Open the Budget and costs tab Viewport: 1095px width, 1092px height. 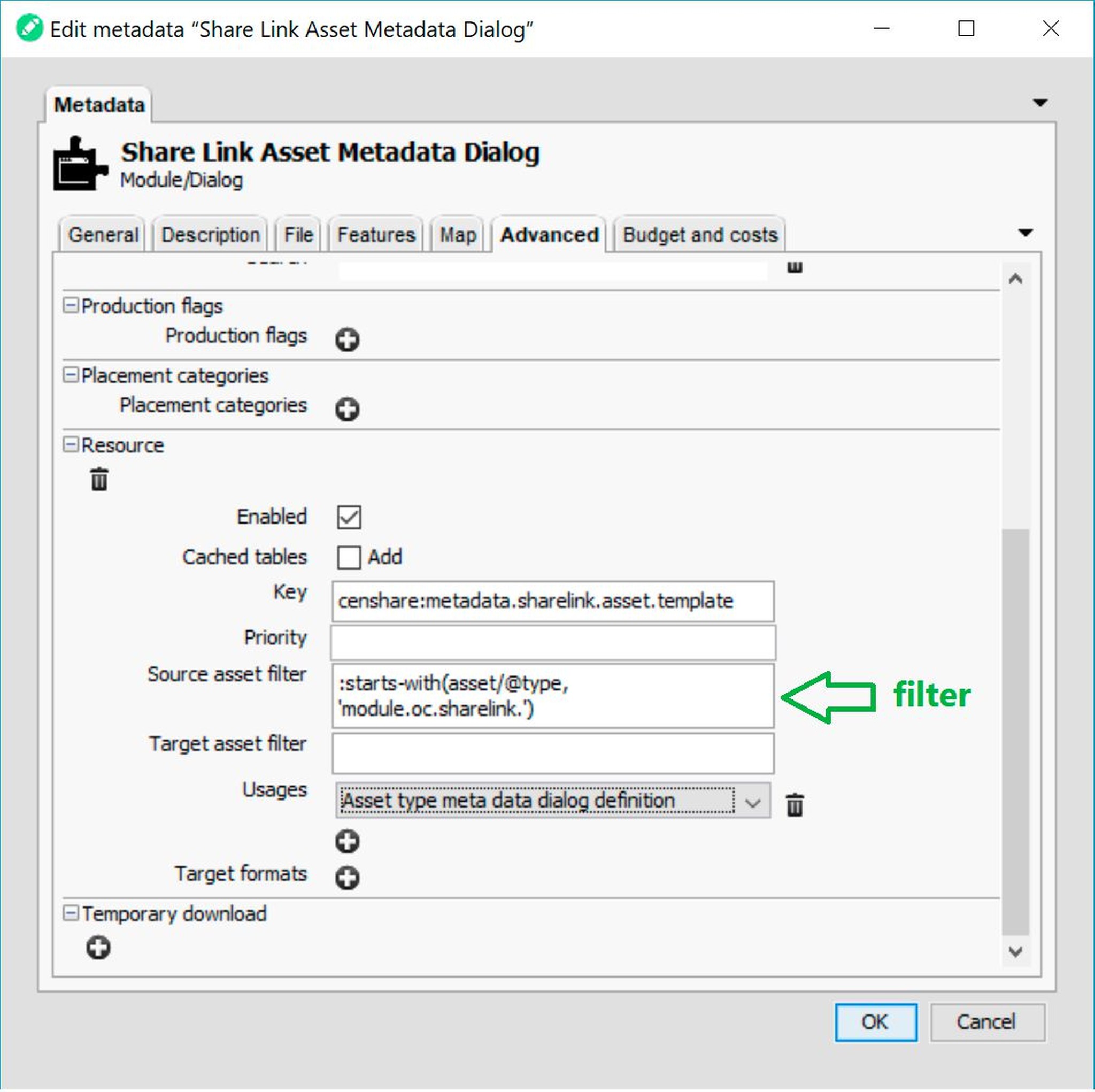tap(699, 235)
